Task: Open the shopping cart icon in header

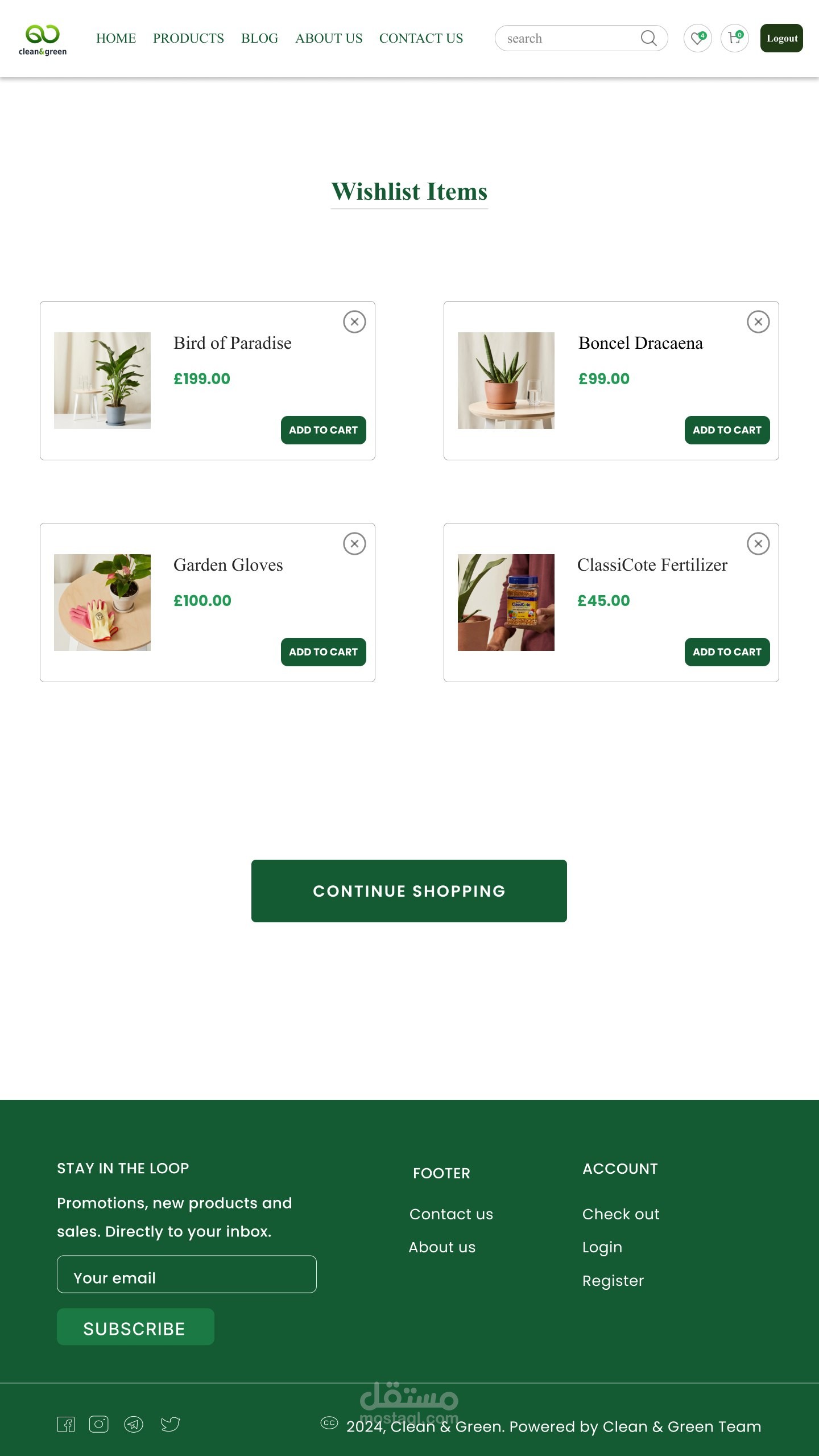Action: tap(735, 38)
